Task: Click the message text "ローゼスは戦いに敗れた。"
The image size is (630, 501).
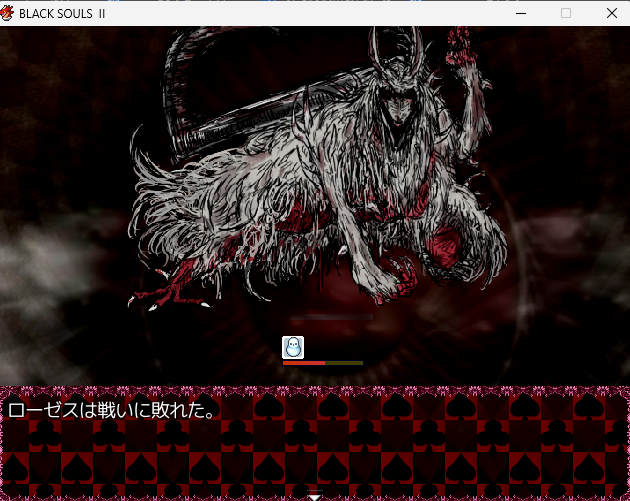Action: 113,410
